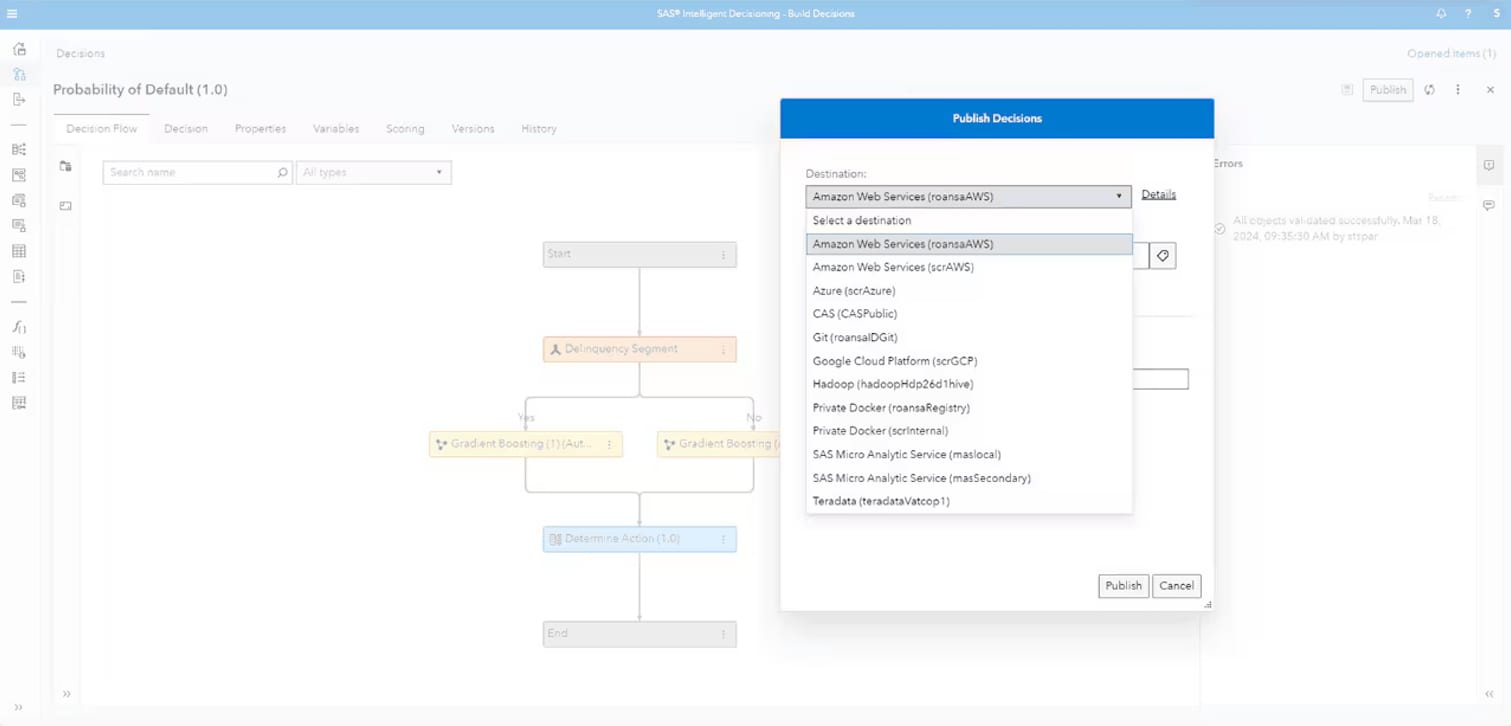Image resolution: width=1511 pixels, height=726 pixels.
Task: Select Private Docker (scrInternal) destination
Action: (x=969, y=431)
